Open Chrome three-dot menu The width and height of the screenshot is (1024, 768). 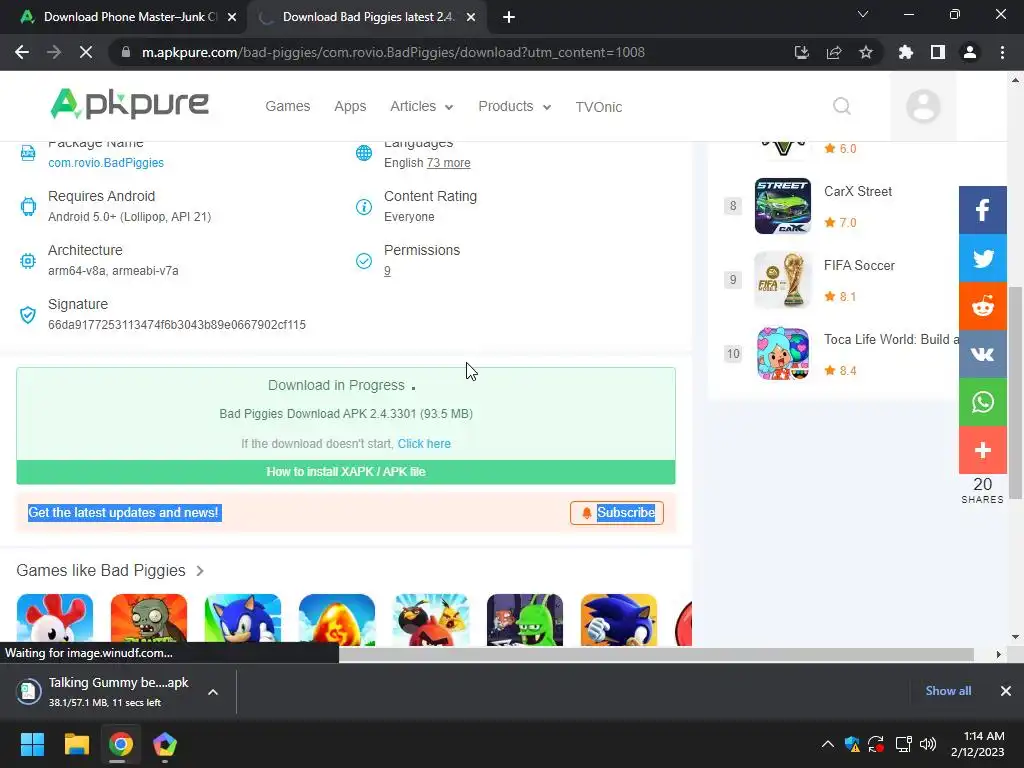(1002, 52)
